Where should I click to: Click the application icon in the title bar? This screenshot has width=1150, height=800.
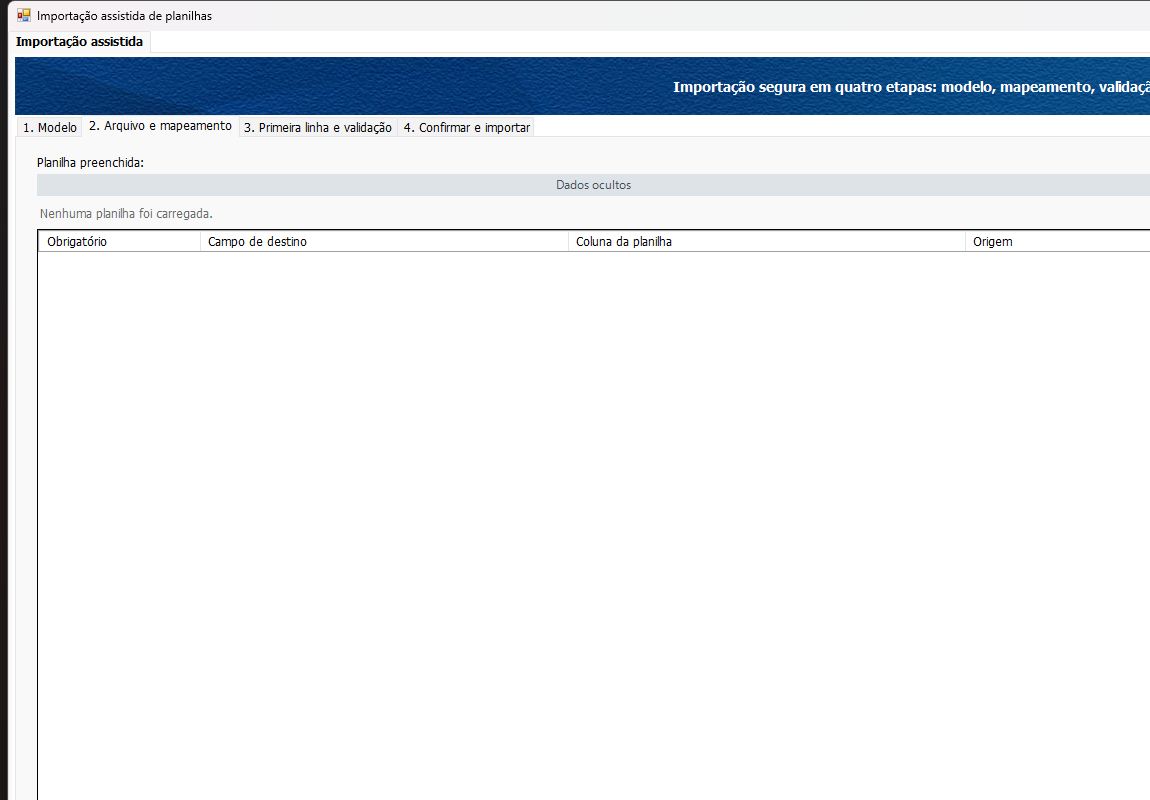click(23, 15)
